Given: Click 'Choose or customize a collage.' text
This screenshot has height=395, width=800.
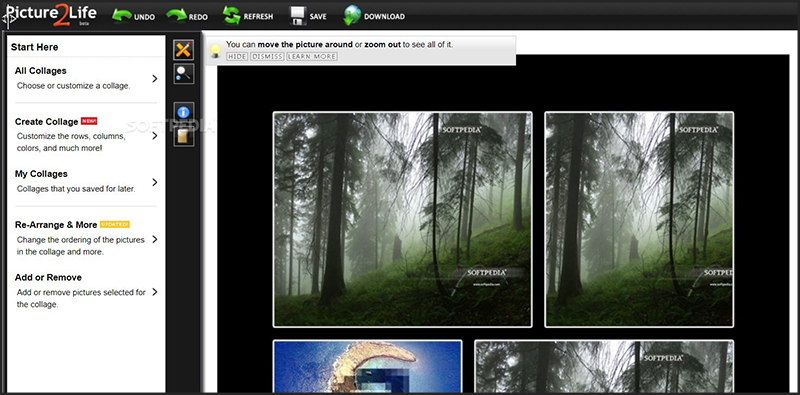Looking at the screenshot, I should coord(73,86).
